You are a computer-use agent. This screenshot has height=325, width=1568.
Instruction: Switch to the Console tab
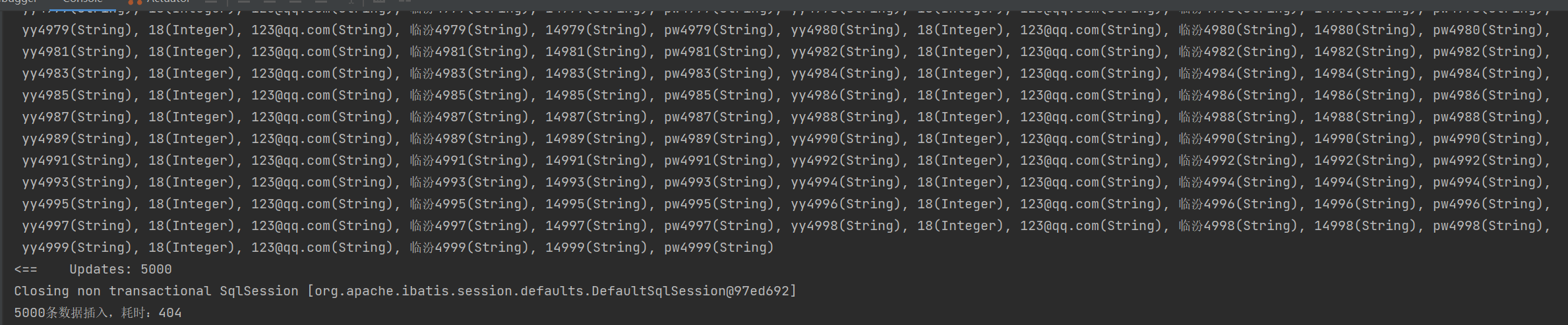click(x=82, y=2)
